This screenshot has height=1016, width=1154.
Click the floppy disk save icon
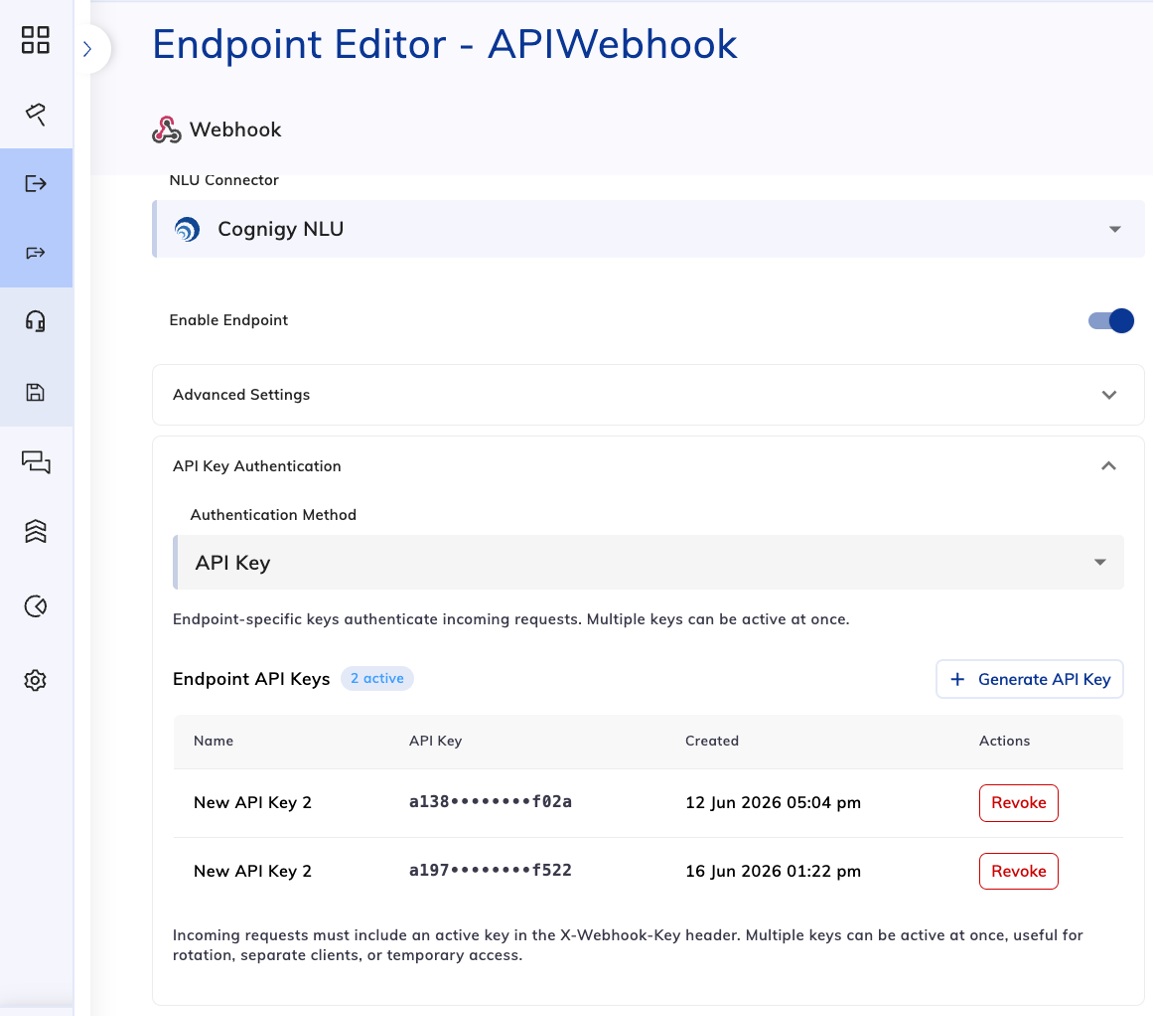[35, 392]
